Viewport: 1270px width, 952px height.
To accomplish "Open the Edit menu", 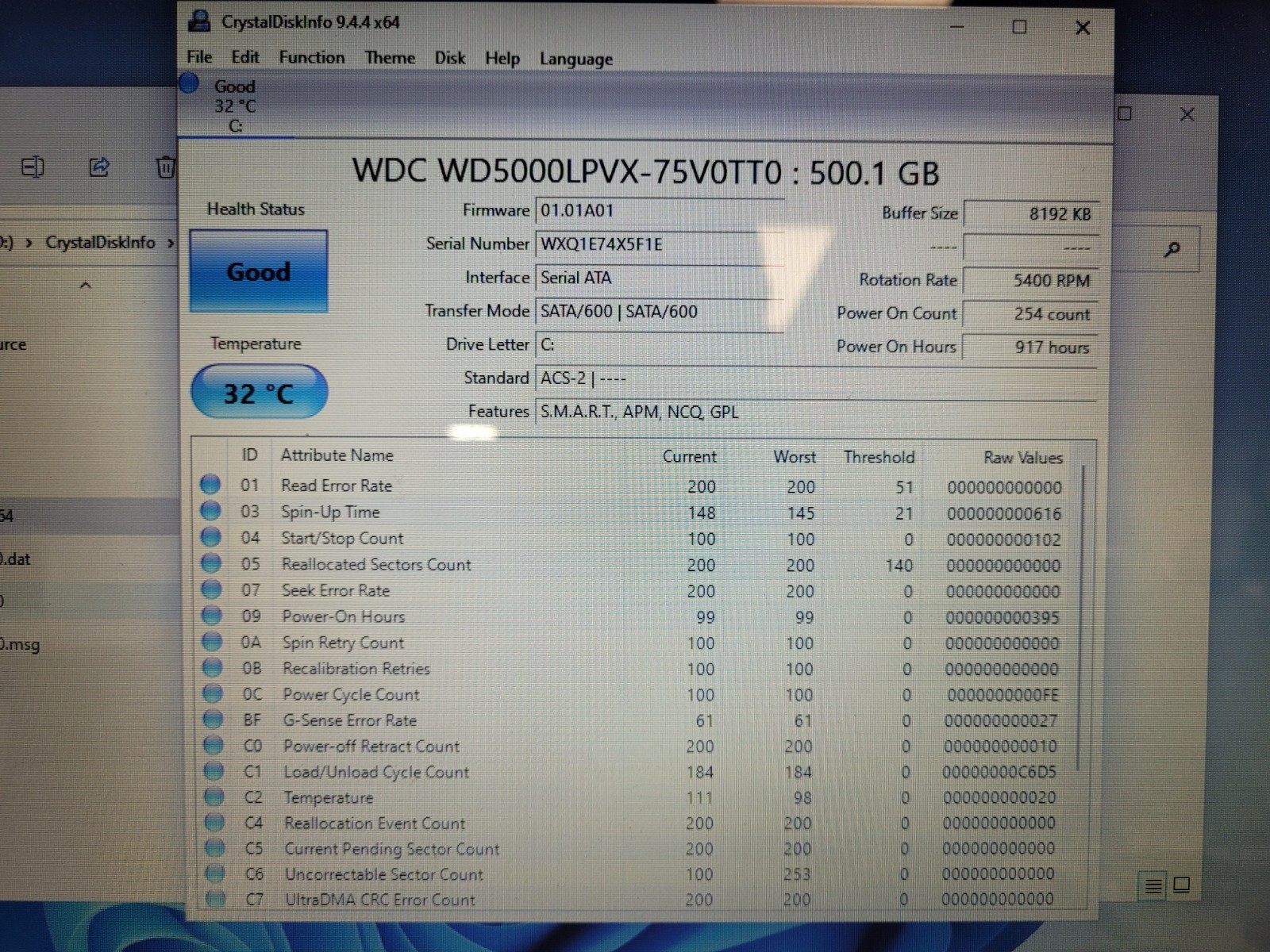I will [245, 57].
